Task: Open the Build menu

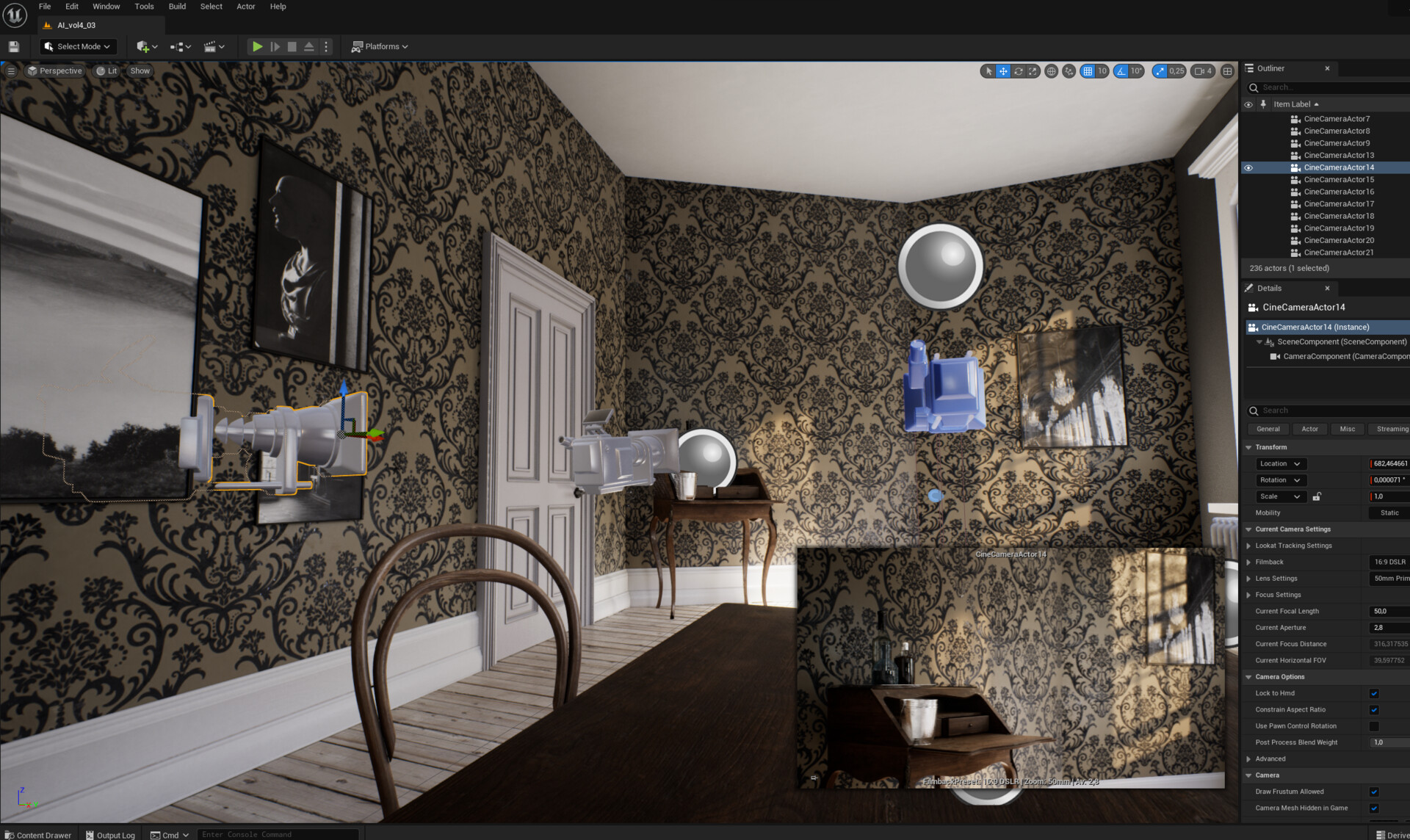Action: (x=176, y=7)
